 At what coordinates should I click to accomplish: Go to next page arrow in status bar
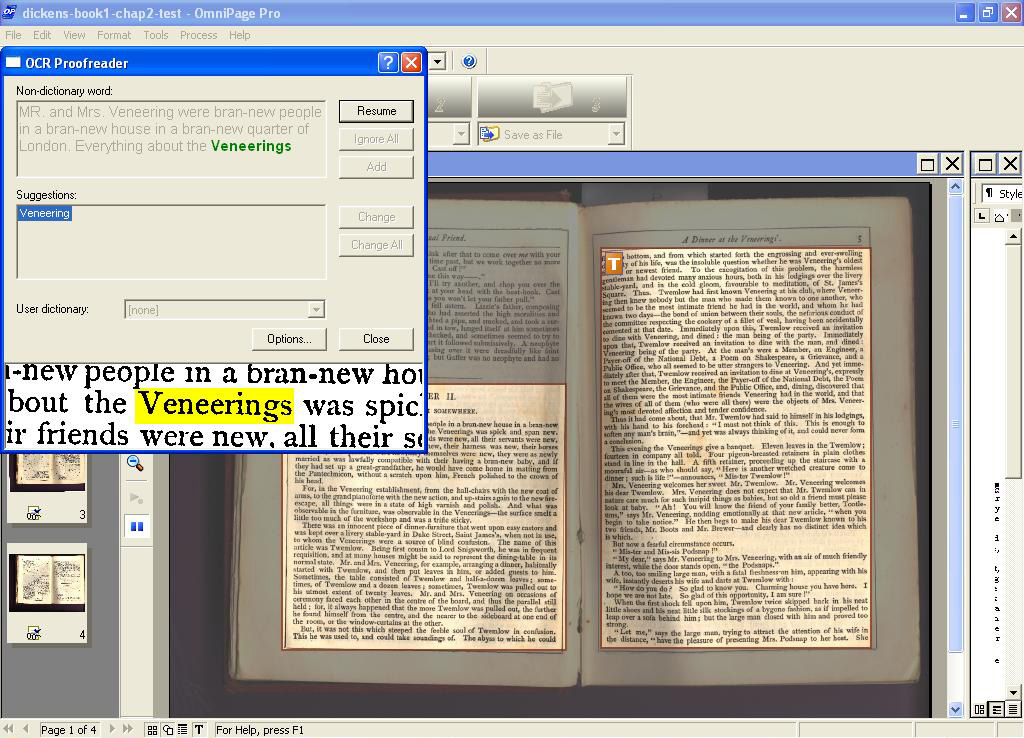pyautogui.click(x=112, y=729)
